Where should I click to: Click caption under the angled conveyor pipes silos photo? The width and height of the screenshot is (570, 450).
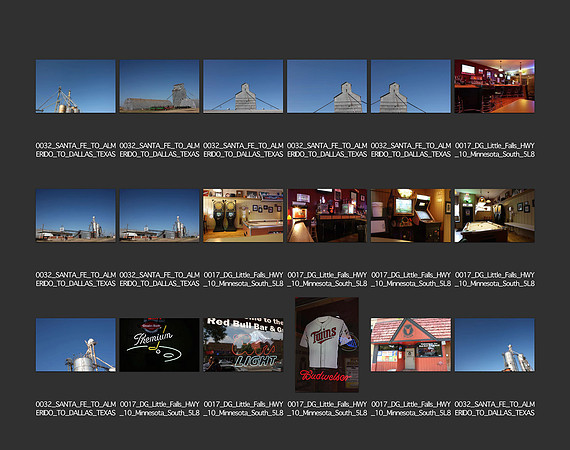coord(76,150)
